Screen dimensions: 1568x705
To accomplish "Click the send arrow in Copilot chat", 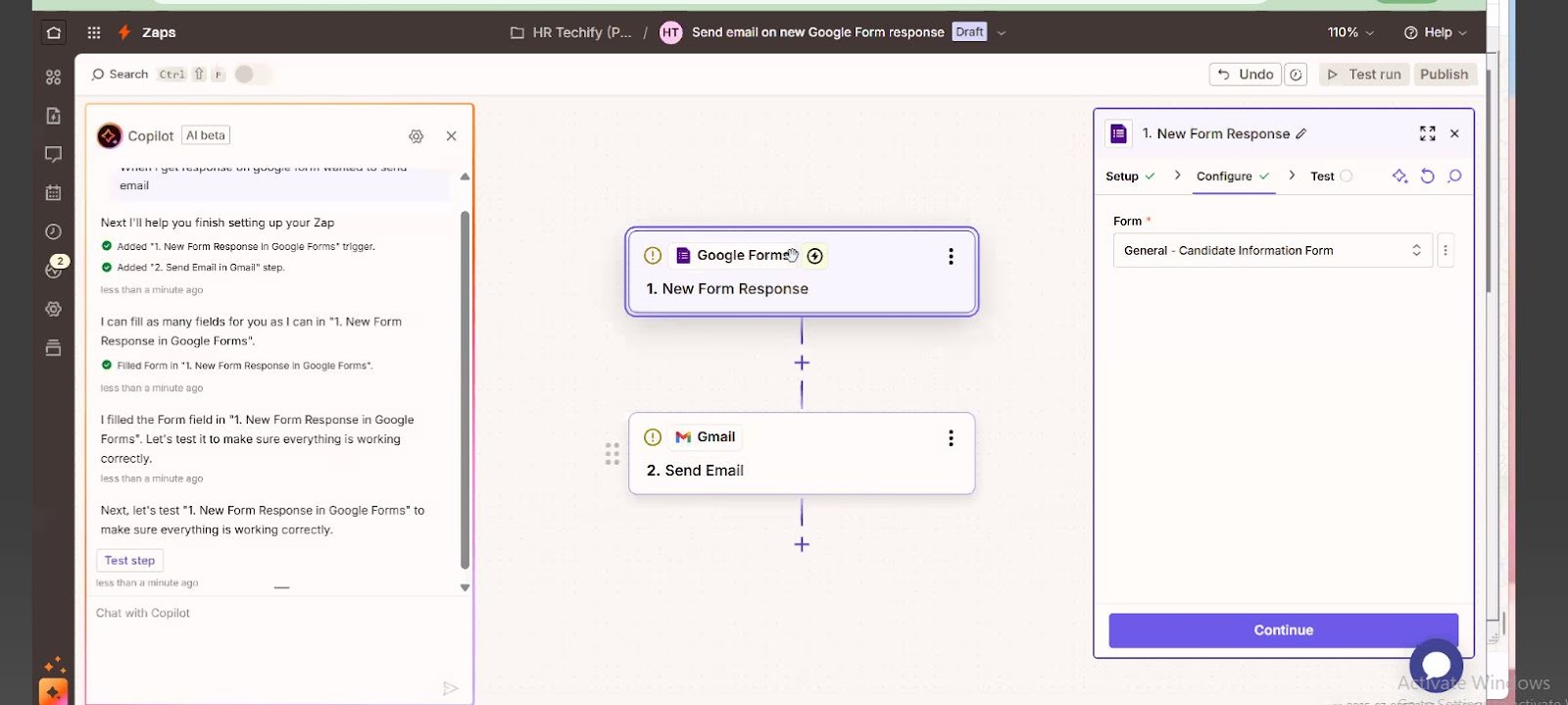I will [451, 688].
